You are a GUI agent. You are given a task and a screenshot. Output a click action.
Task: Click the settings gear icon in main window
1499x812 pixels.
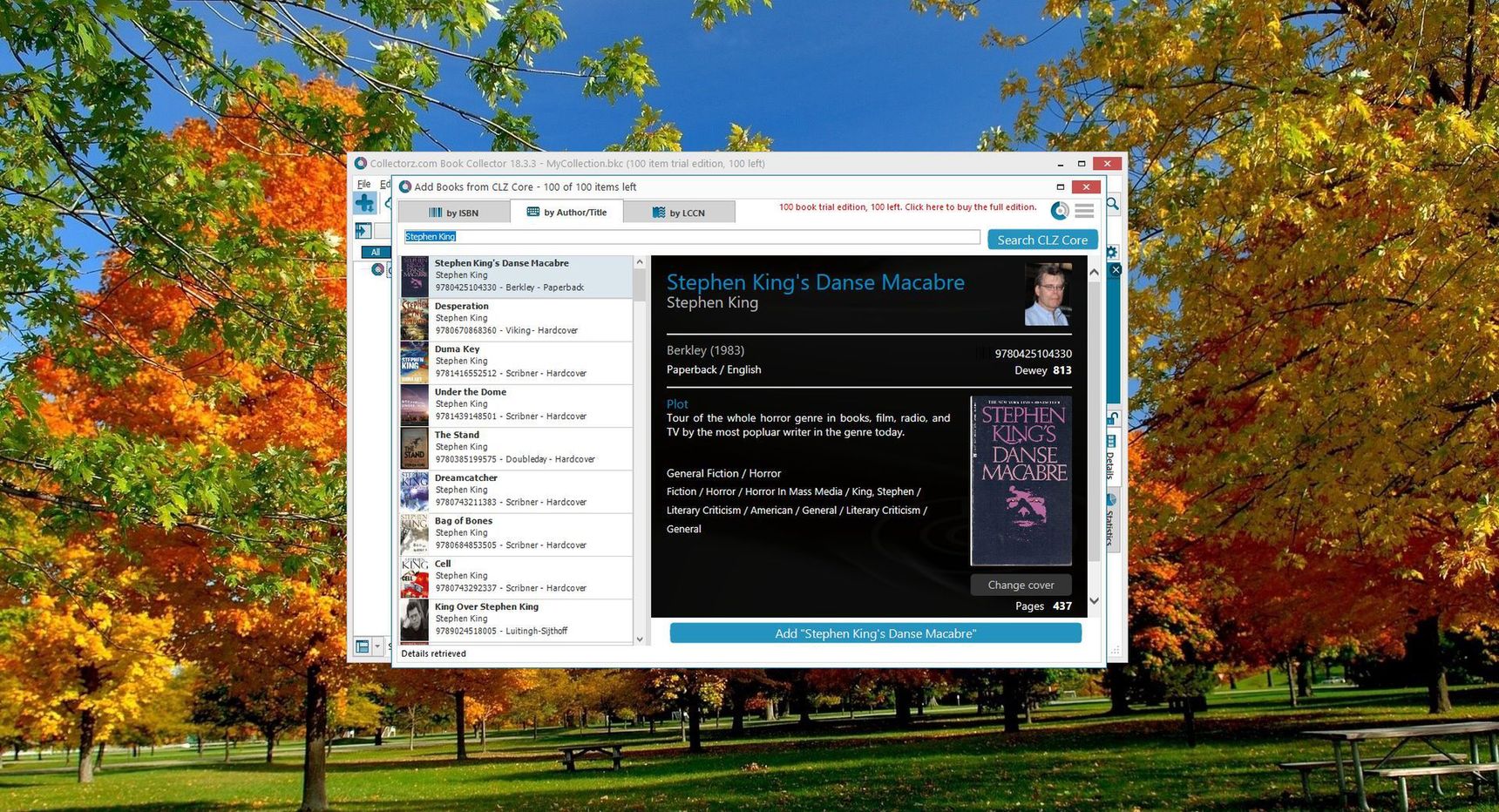coord(1112,252)
